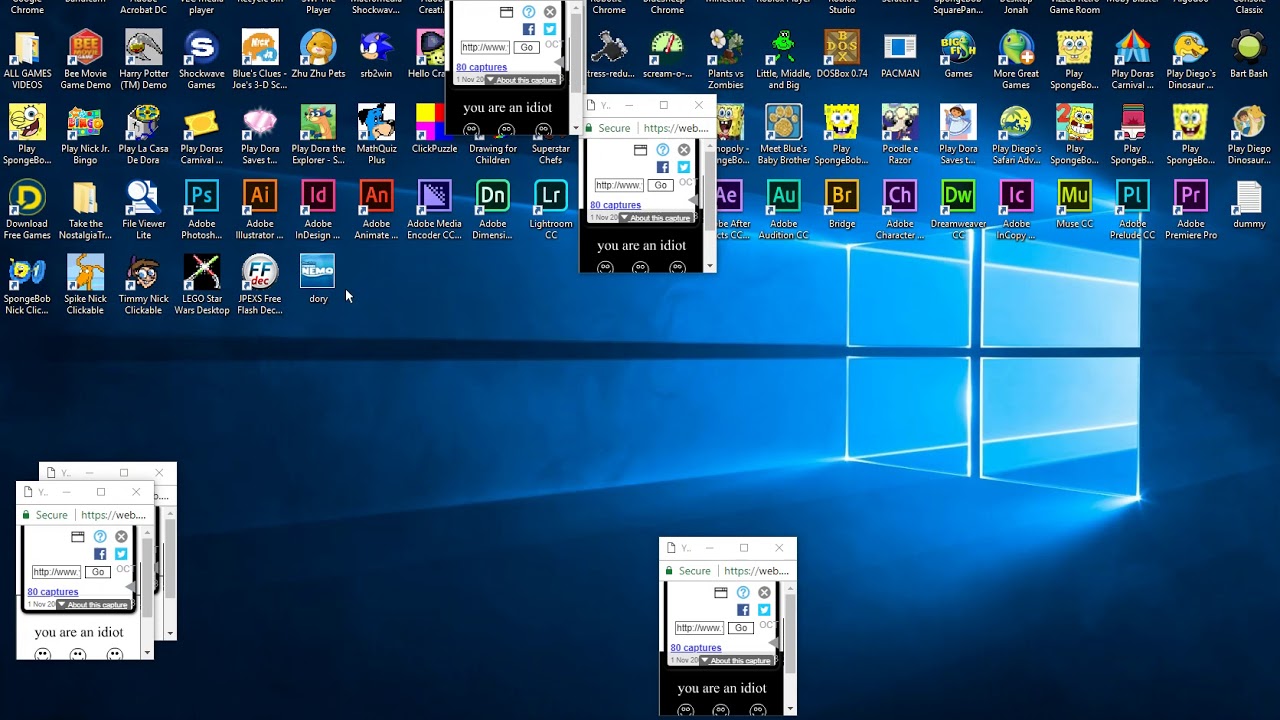Image resolution: width=1280 pixels, height=720 pixels.
Task: Launch Dreamweaver CC shortcut
Action: click(x=958, y=210)
